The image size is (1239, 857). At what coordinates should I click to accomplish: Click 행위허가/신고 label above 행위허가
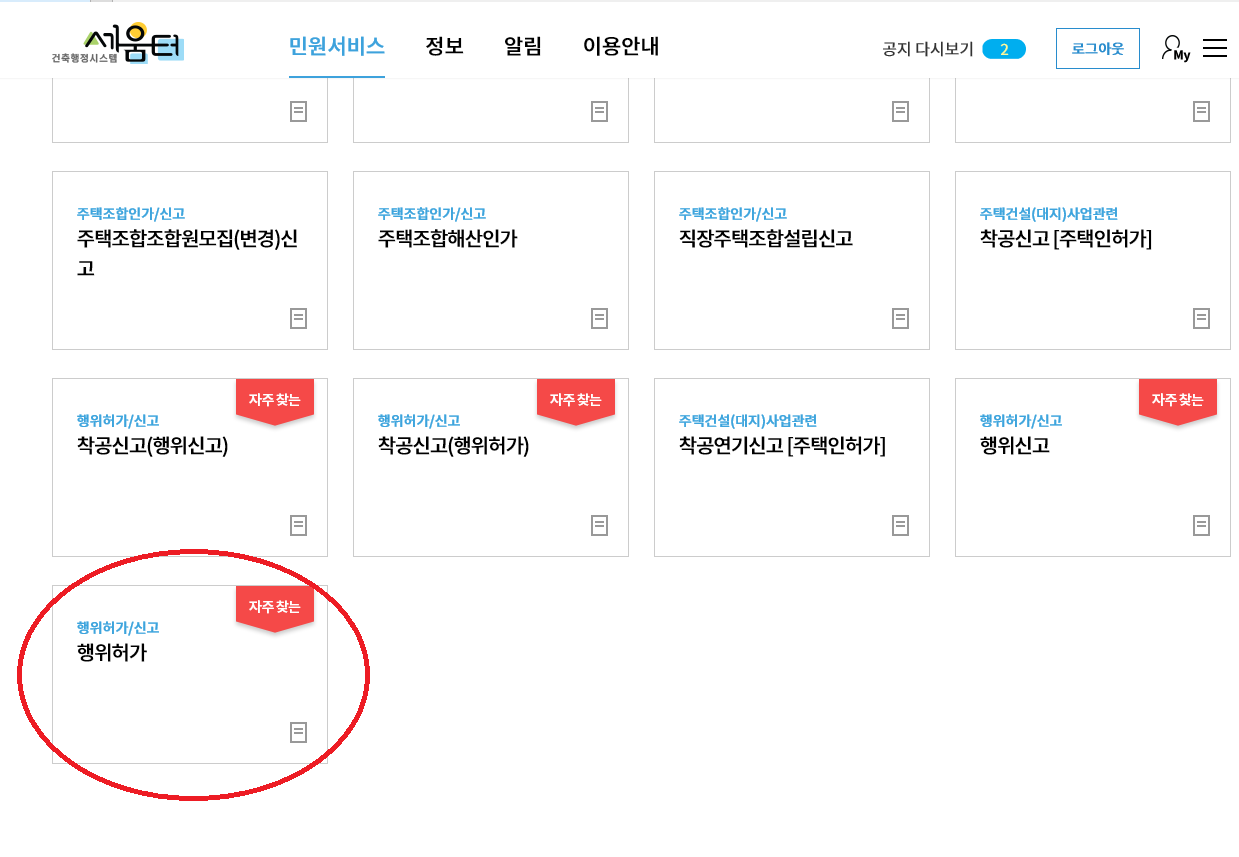click(x=117, y=628)
